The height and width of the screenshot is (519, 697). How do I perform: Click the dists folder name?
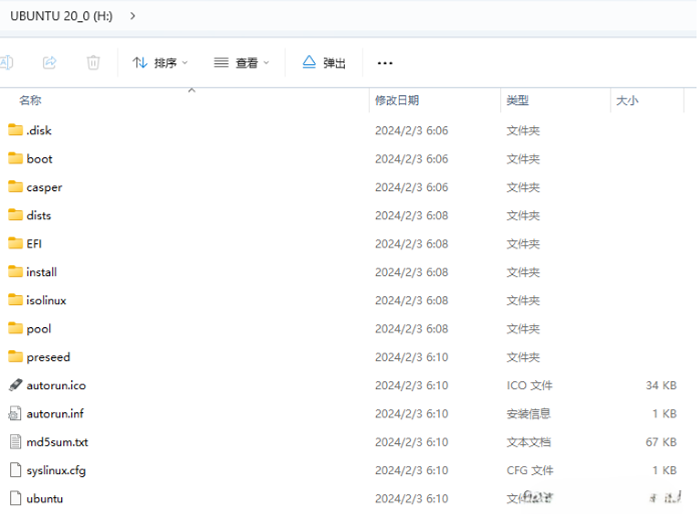pos(39,216)
